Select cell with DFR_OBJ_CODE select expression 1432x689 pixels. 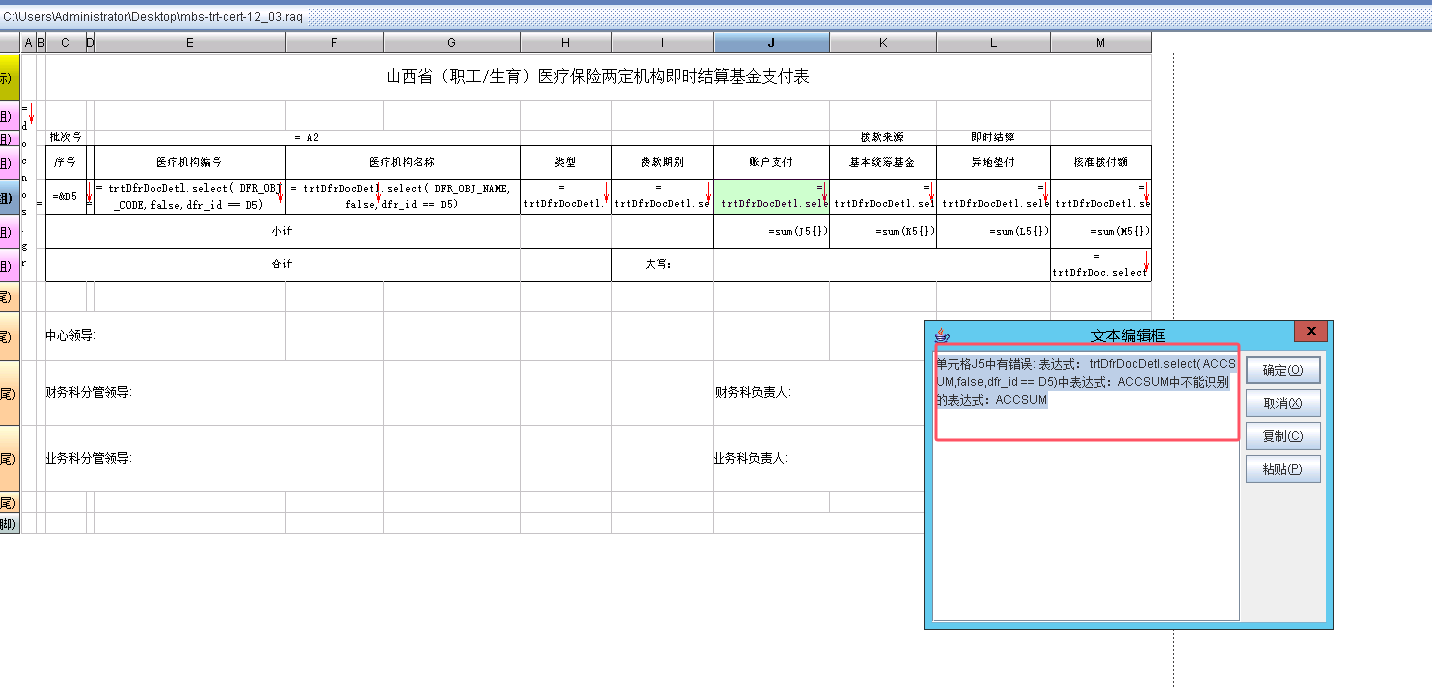pos(190,196)
